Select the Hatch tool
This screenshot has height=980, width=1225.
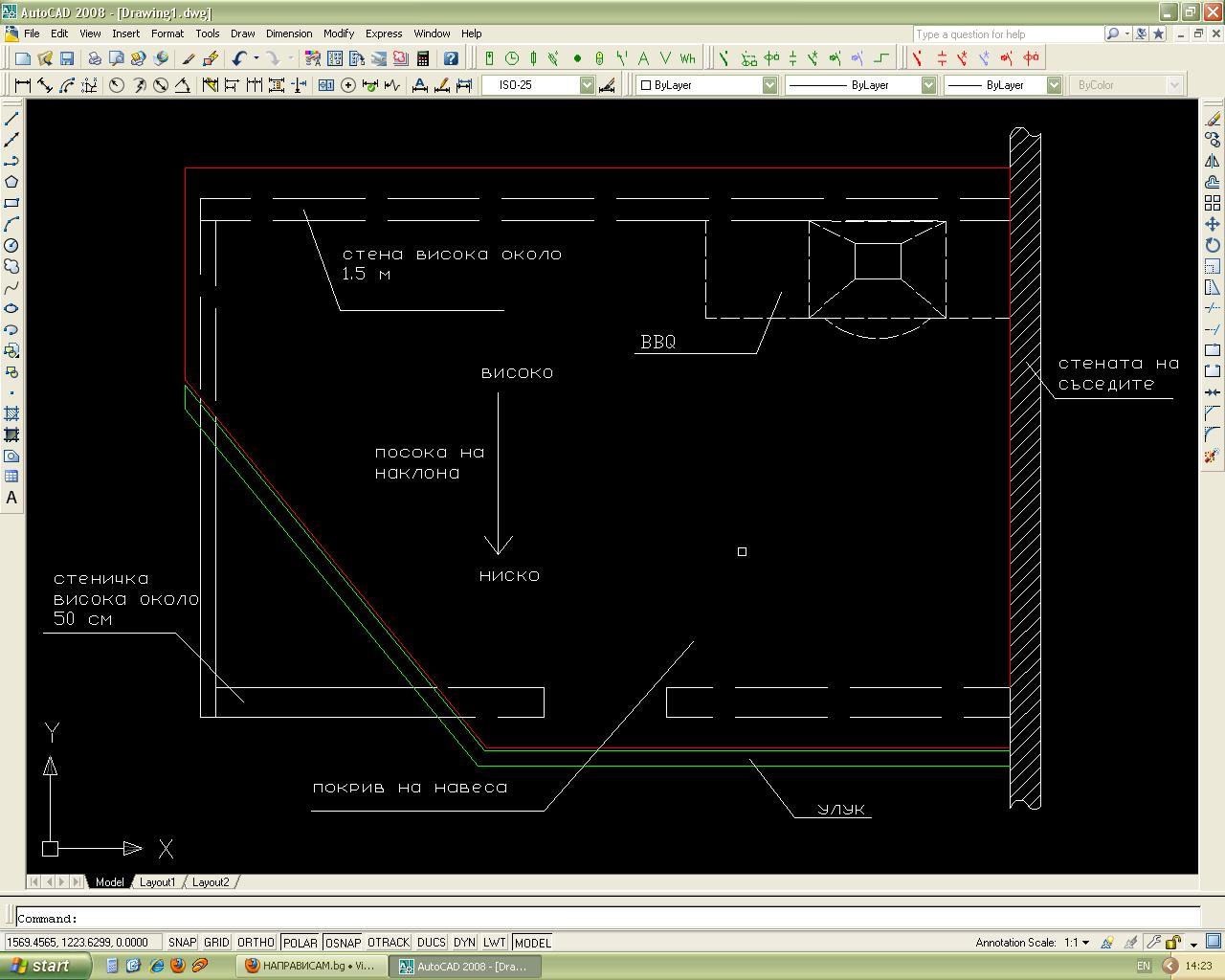tap(11, 414)
